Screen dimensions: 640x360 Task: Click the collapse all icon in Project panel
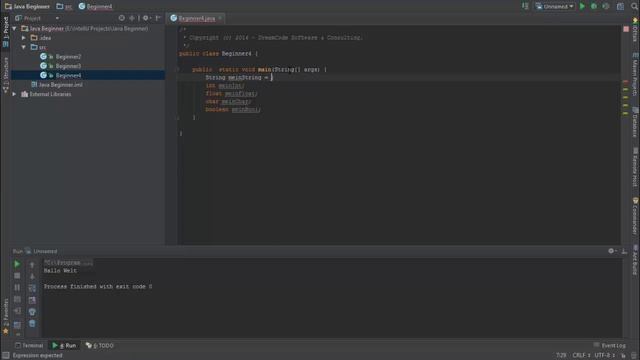pos(133,18)
